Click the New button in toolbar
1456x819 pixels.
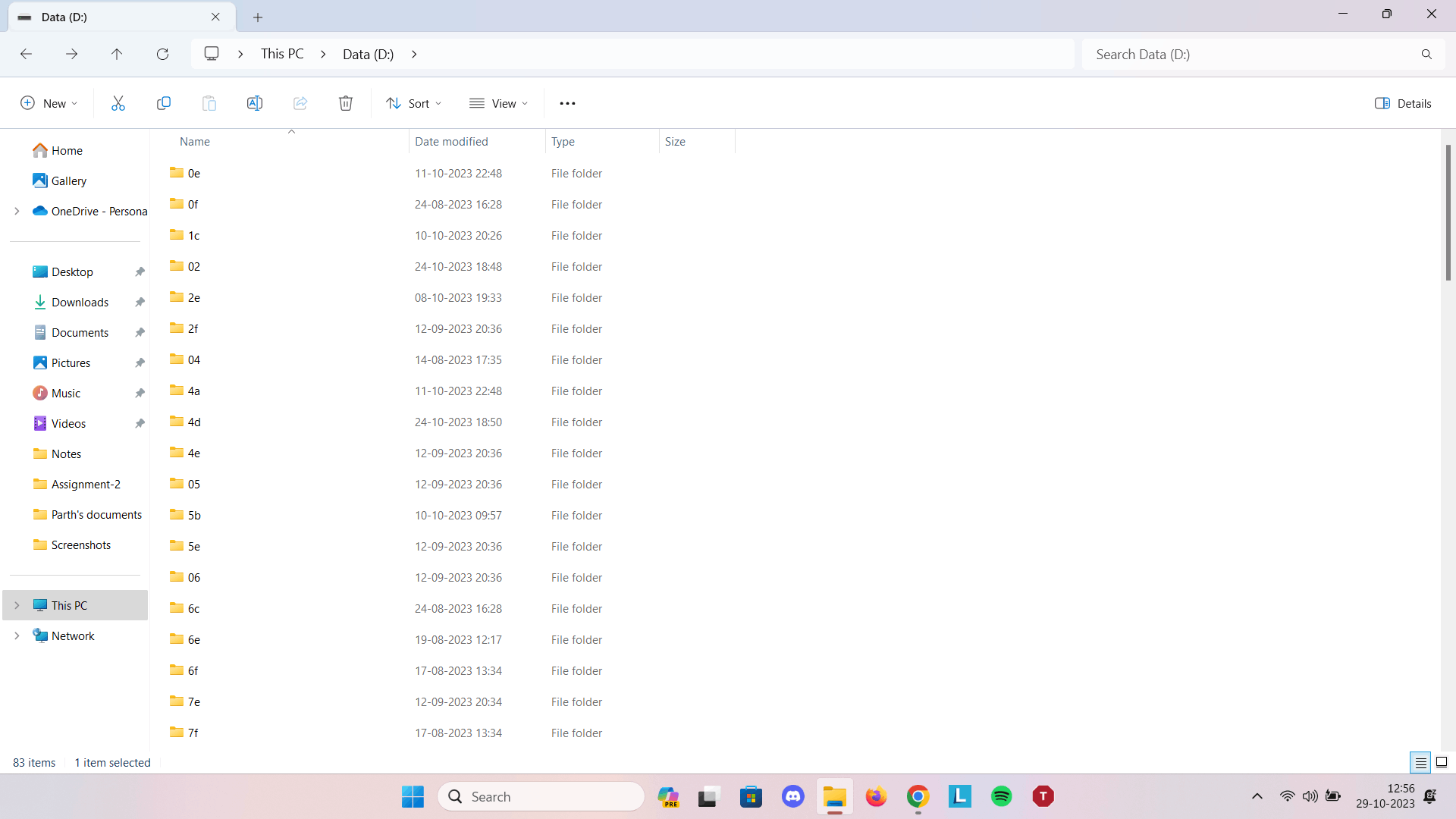pyautogui.click(x=49, y=103)
